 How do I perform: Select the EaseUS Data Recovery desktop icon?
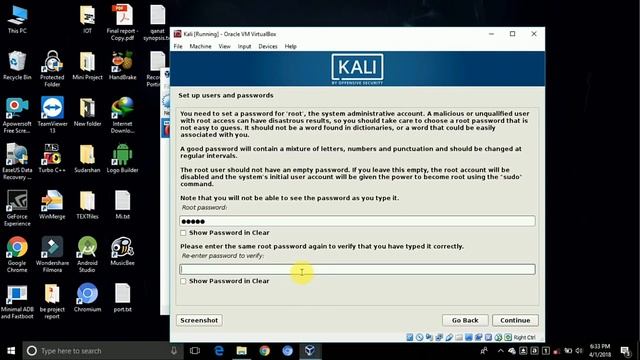tap(17, 162)
